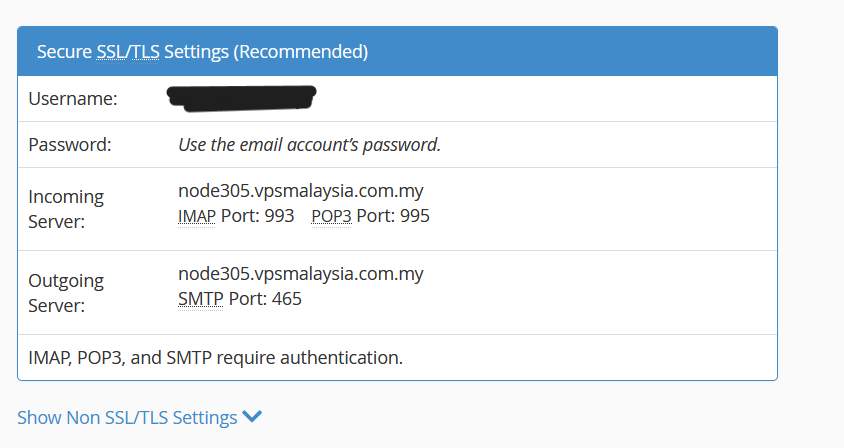The height and width of the screenshot is (448, 844).
Task: Click the POP3 port number 995
Action: tap(414, 215)
